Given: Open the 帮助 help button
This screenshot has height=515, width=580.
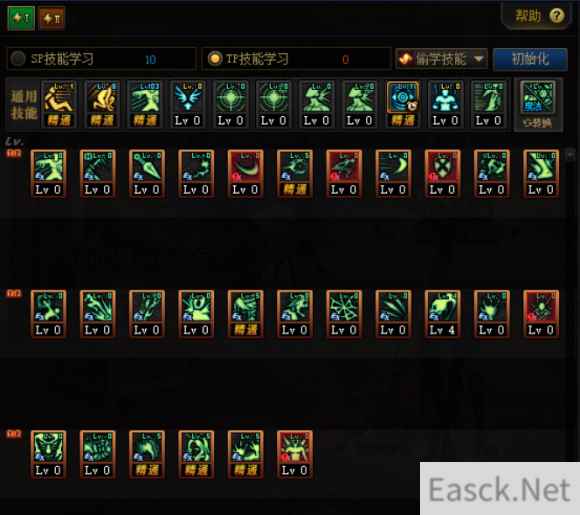Looking at the screenshot, I should pos(539,16).
